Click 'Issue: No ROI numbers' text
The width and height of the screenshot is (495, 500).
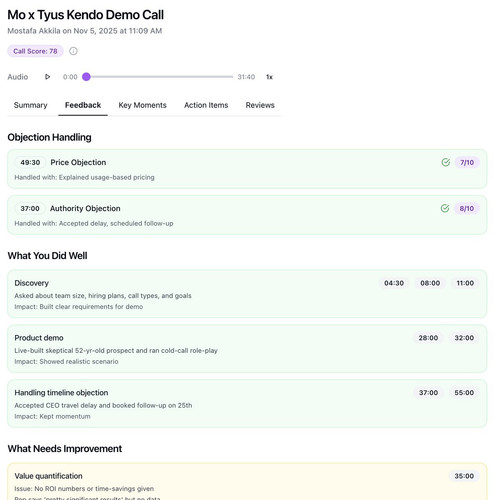pos(84,489)
